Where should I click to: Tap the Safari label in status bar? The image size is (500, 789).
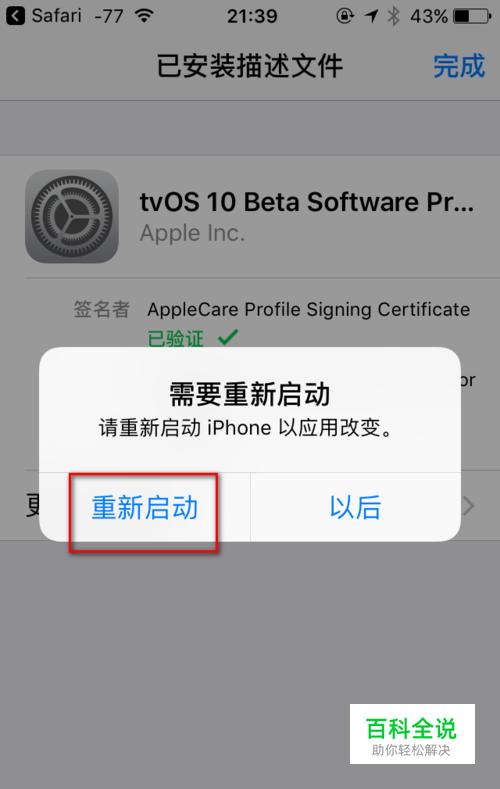[x=56, y=16]
